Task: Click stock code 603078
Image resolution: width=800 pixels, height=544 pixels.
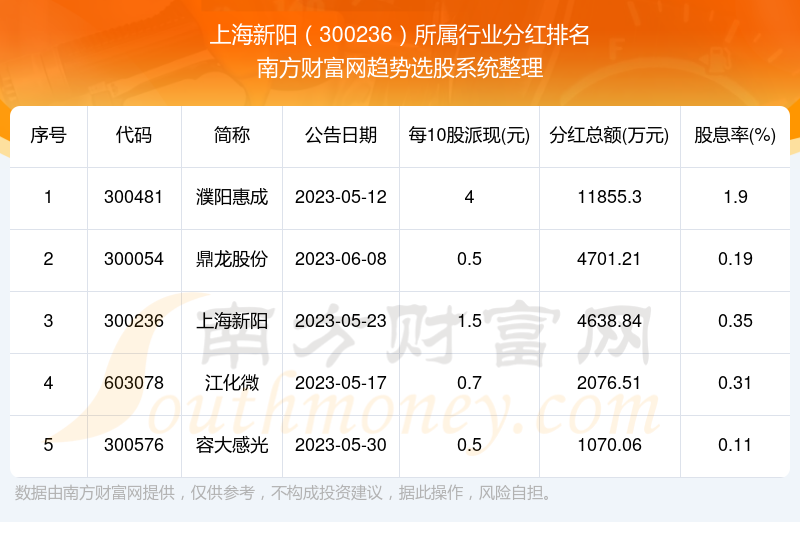Action: click(x=134, y=383)
